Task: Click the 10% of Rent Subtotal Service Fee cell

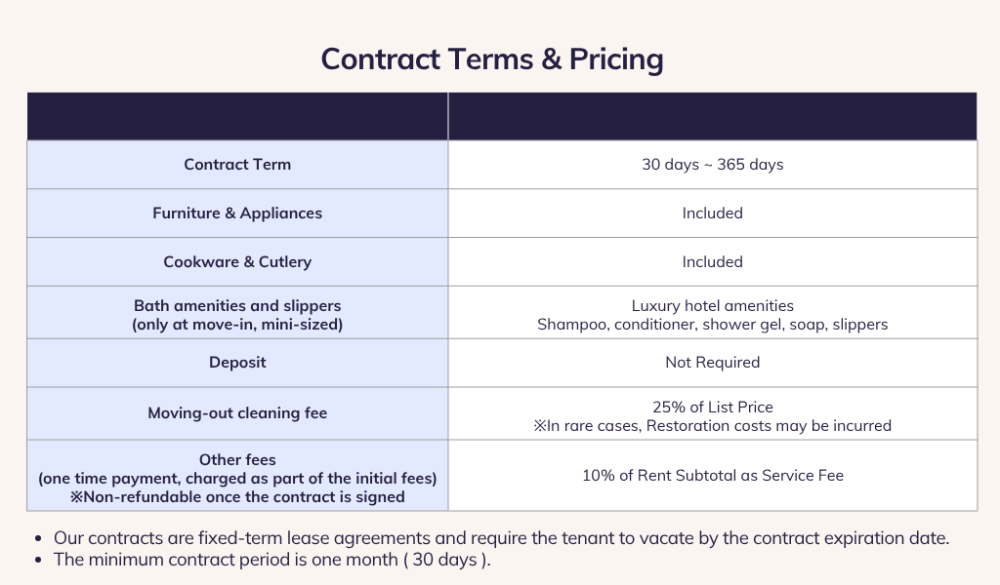Action: pyautogui.click(x=712, y=475)
